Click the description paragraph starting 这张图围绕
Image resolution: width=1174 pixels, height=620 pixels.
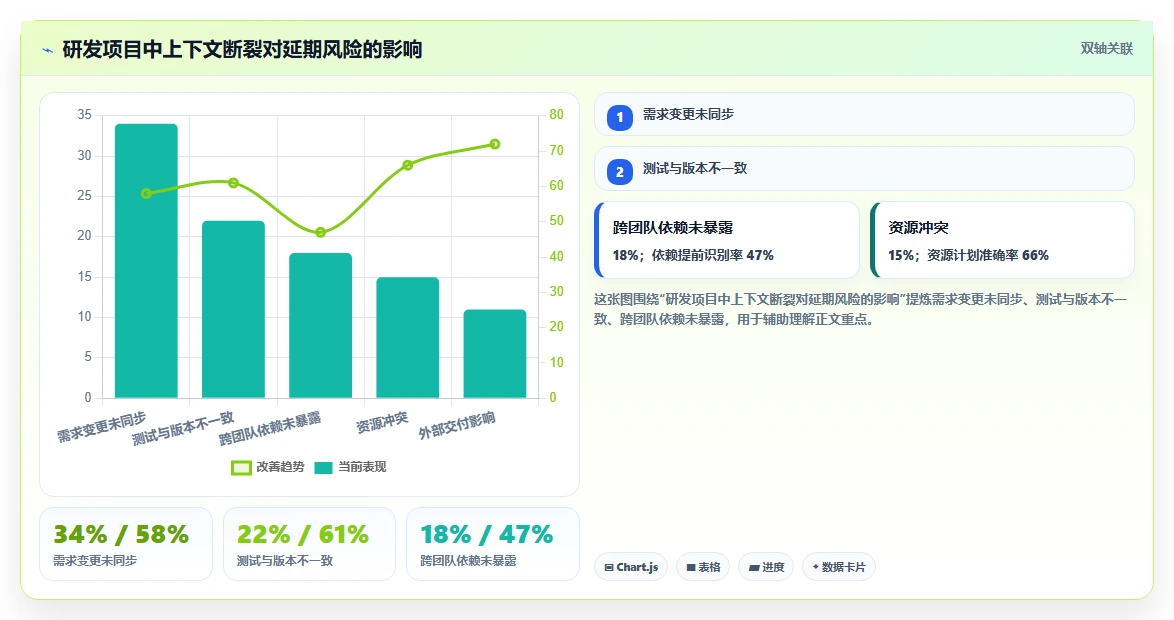(860, 309)
